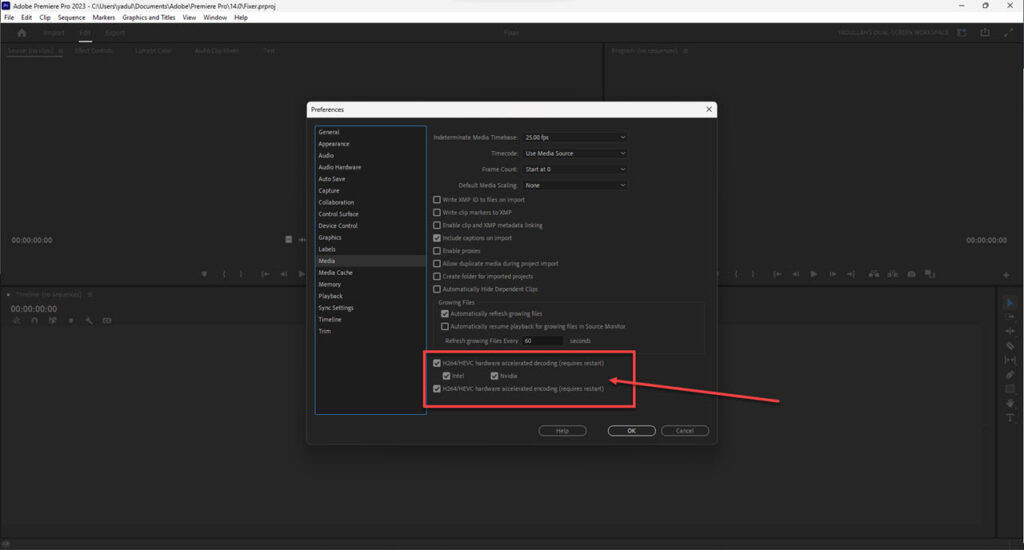Open the Default Media Scaling dropdown
The width and height of the screenshot is (1024, 550).
(x=575, y=186)
